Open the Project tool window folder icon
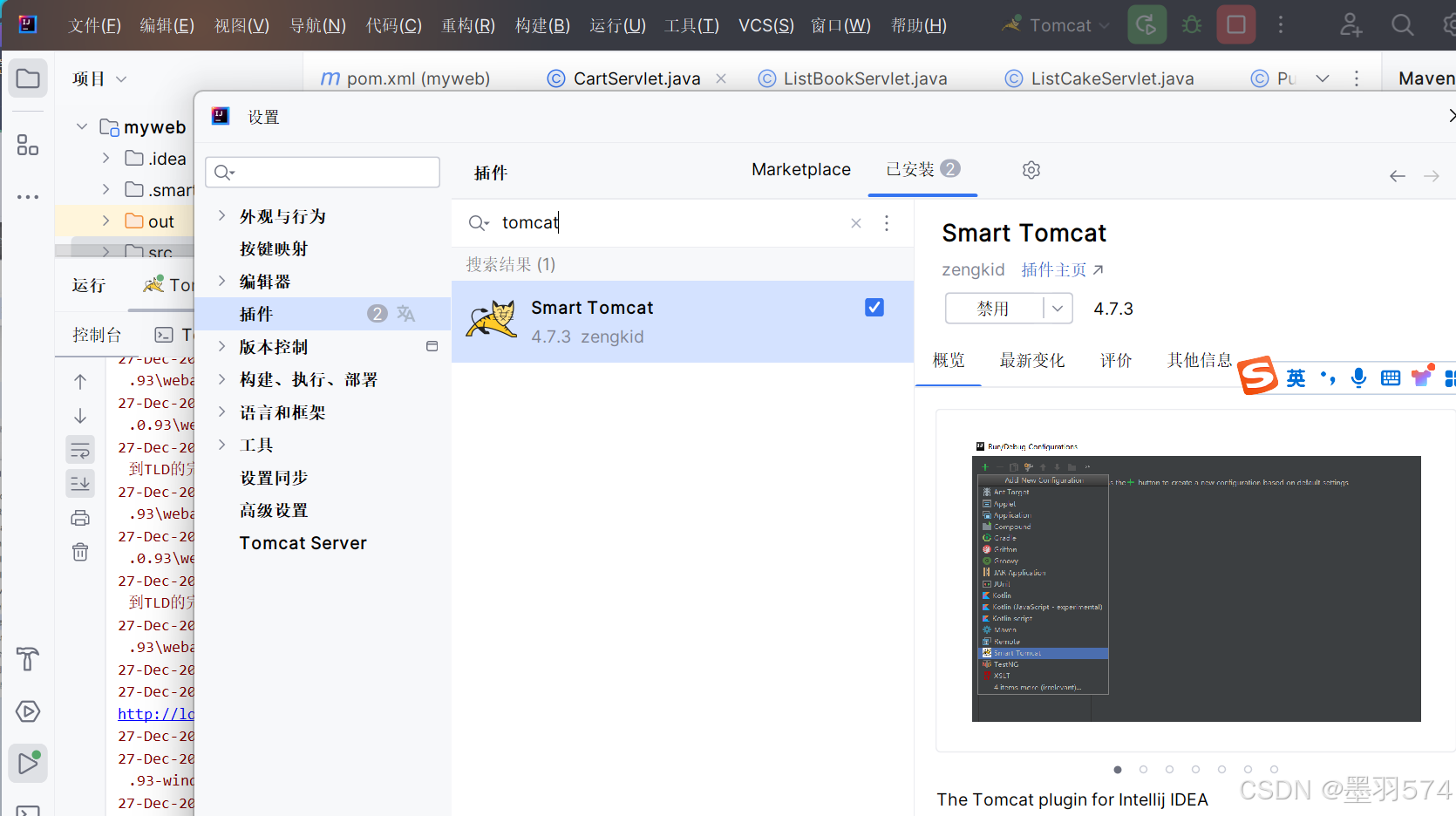 point(28,78)
